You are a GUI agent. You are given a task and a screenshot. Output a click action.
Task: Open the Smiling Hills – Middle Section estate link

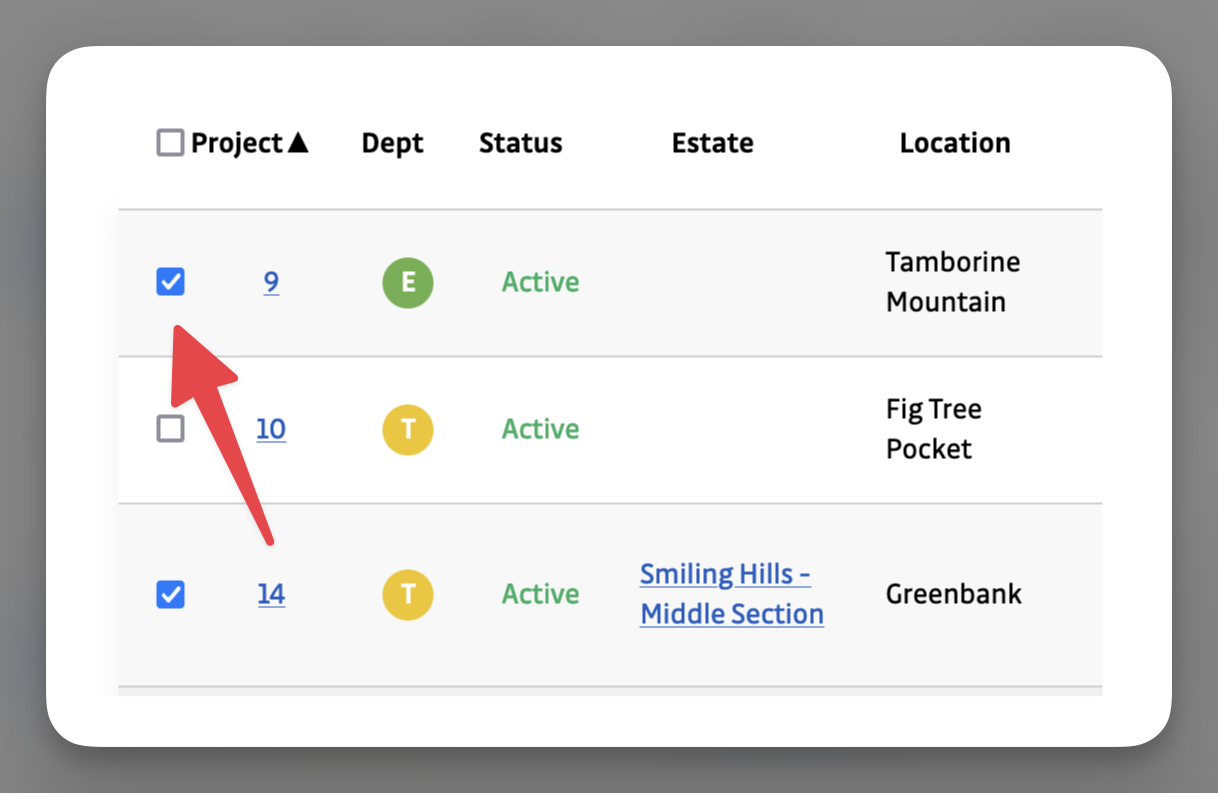tap(731, 593)
